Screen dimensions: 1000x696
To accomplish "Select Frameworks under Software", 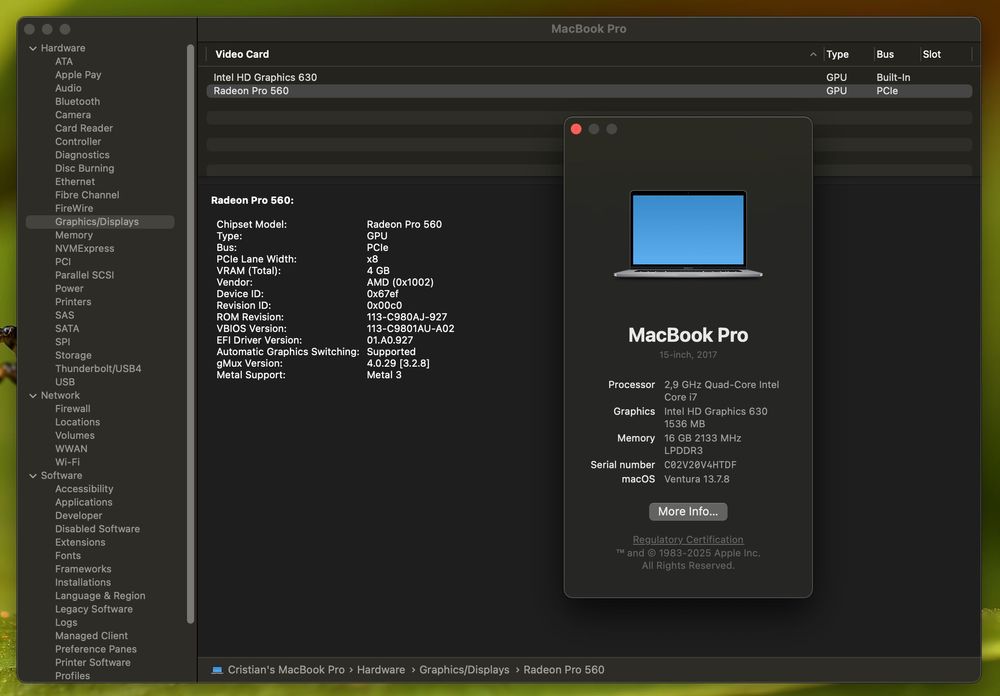I will 83,570.
